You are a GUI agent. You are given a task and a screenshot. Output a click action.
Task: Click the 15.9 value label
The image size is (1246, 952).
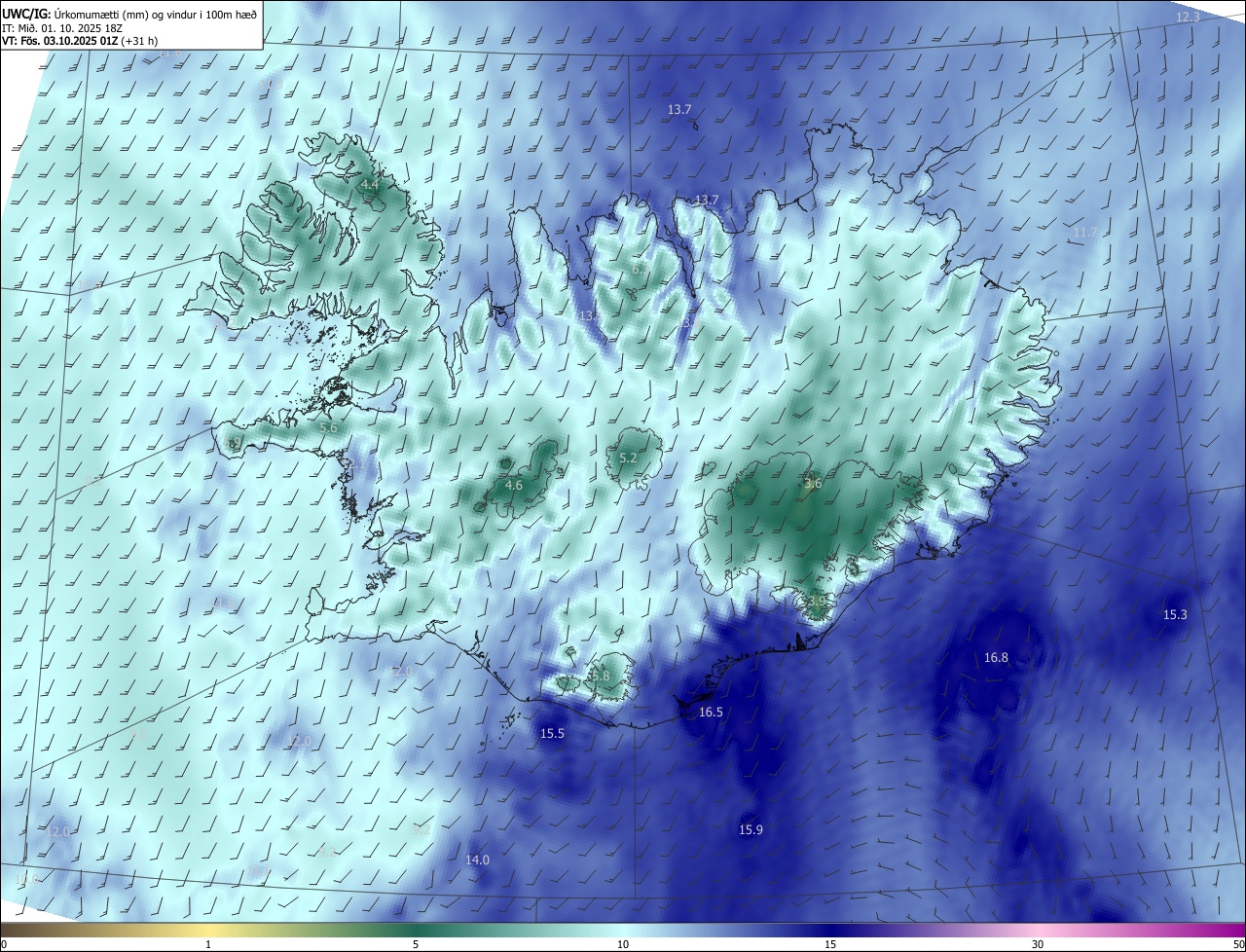pyautogui.click(x=751, y=830)
